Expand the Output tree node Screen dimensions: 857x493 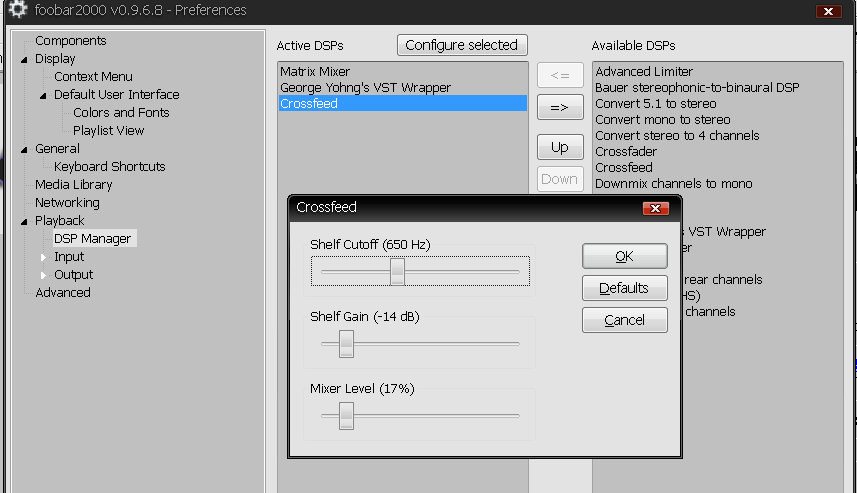(x=43, y=275)
